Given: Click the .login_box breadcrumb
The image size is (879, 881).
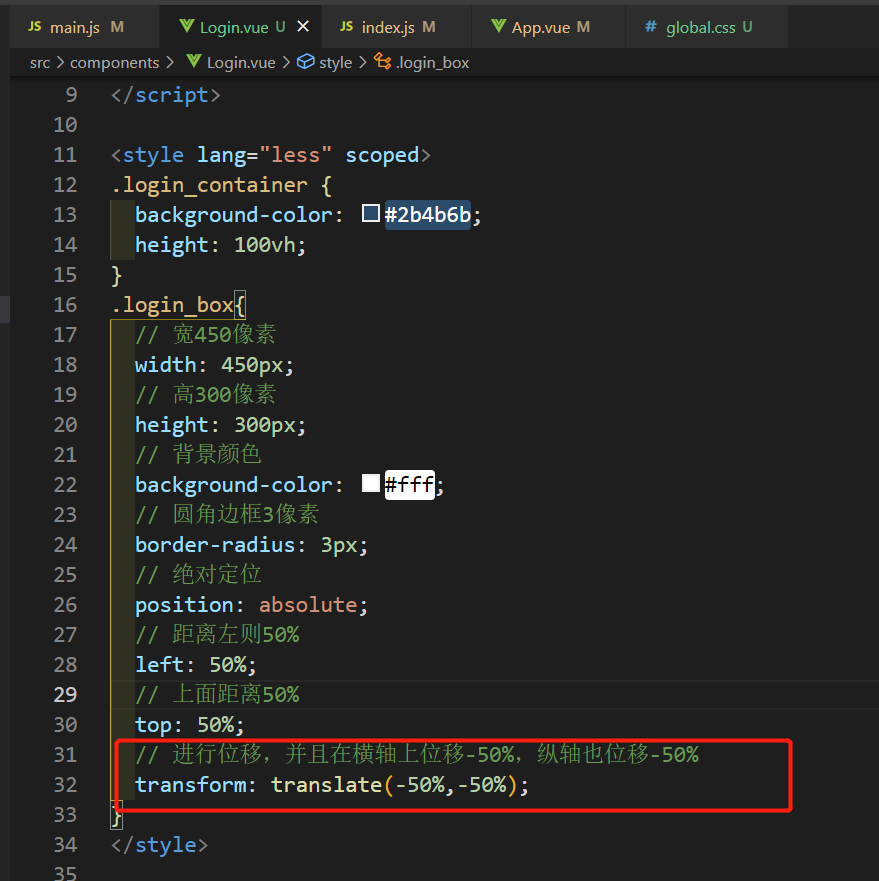Looking at the screenshot, I should pyautogui.click(x=432, y=62).
